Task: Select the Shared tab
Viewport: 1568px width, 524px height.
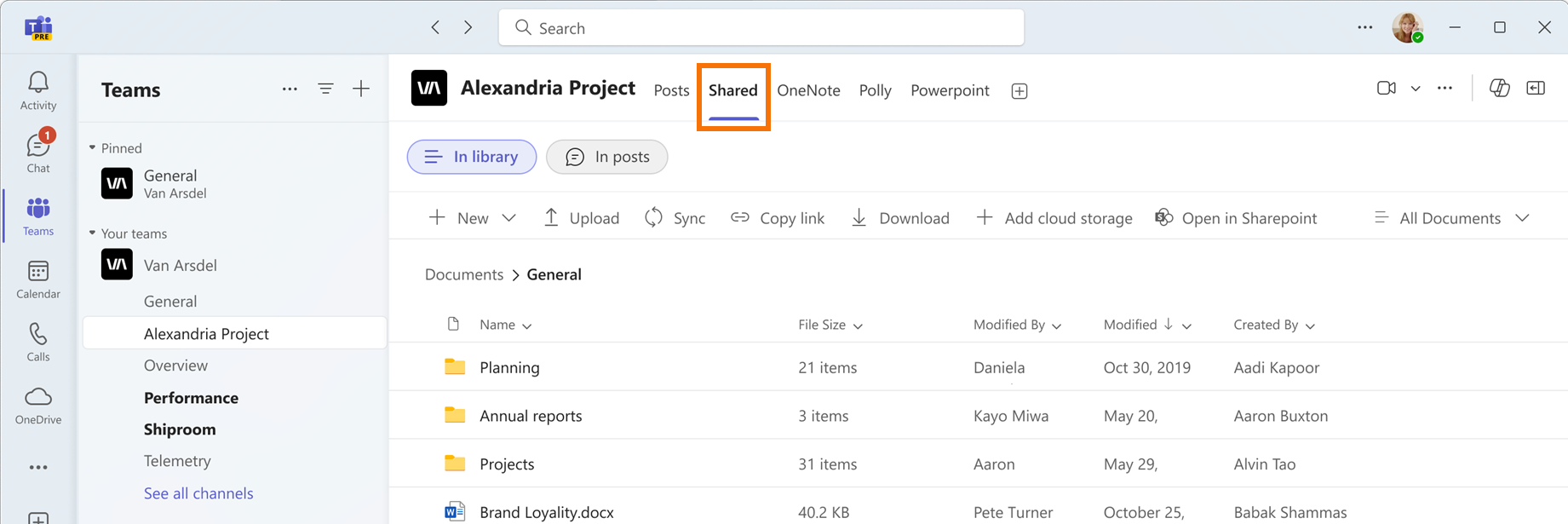Action: coord(733,90)
